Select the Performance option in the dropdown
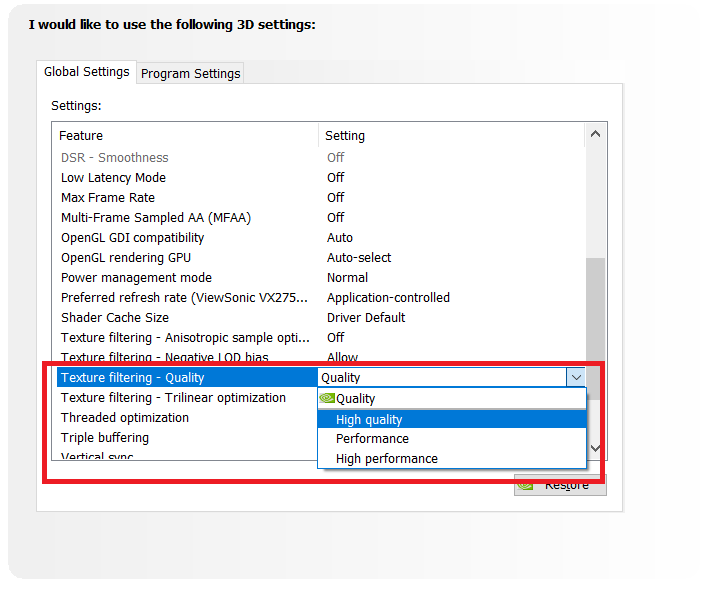The height and width of the screenshot is (589, 724). pos(372,438)
